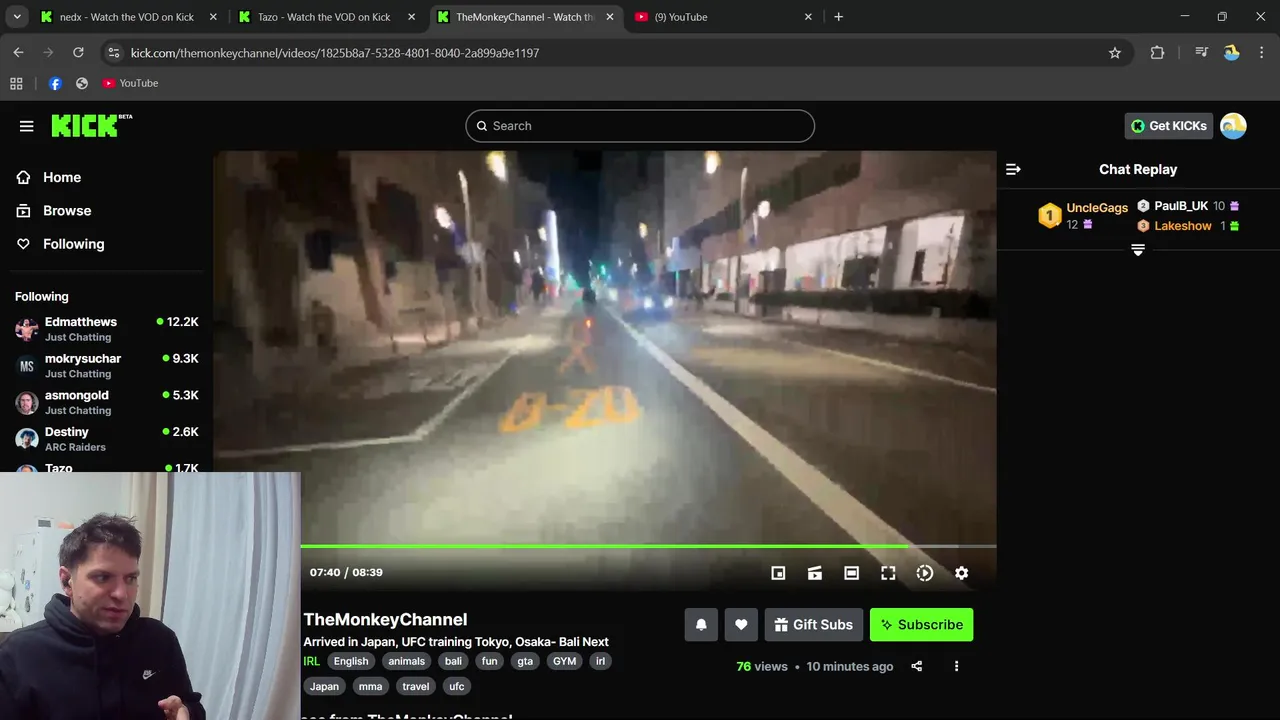This screenshot has width=1280, height=720.
Task: Open the Kick hamburger menu
Action: click(27, 126)
